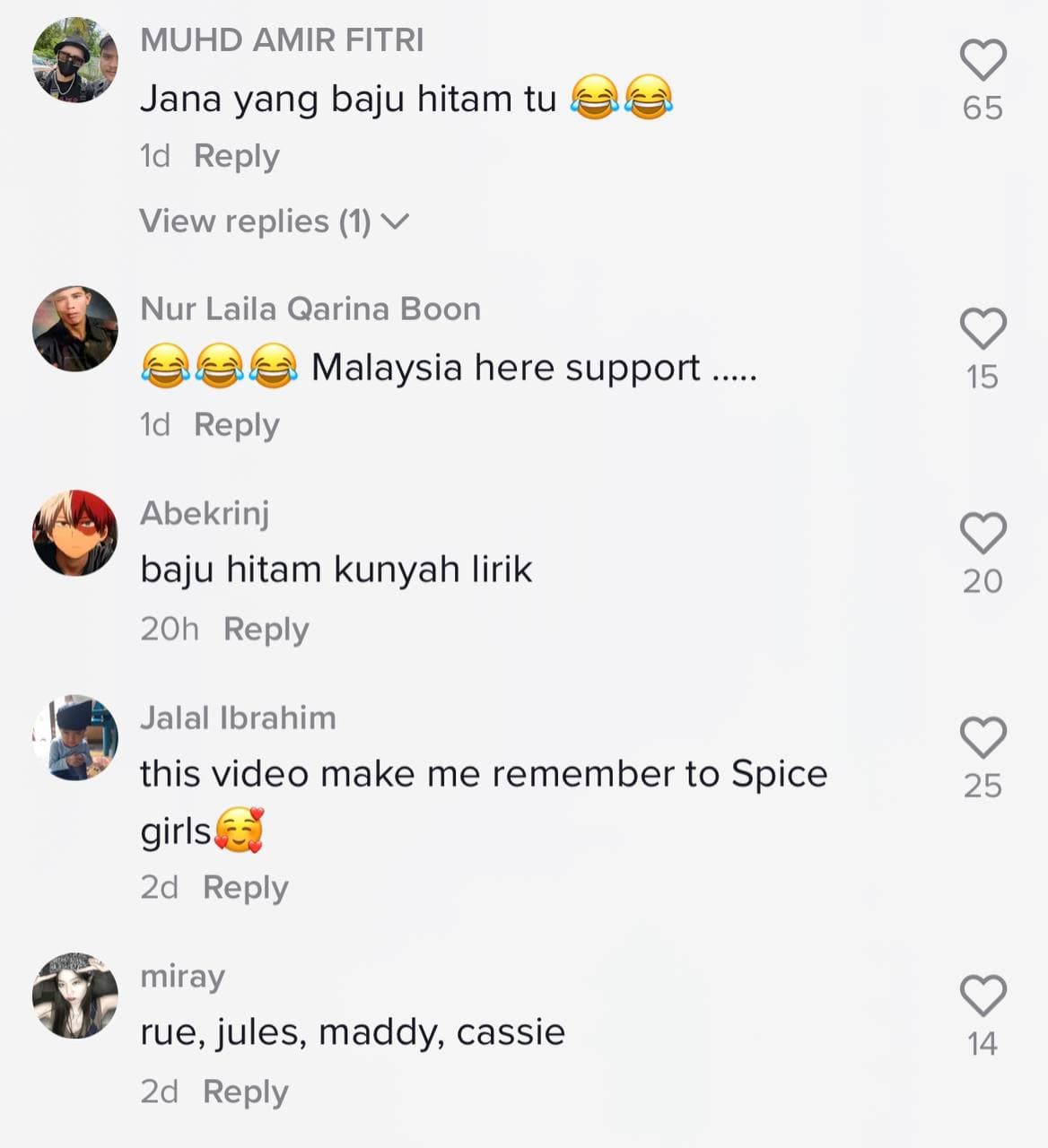Open miray's profile picture
This screenshot has height=1148, width=1048.
point(75,996)
